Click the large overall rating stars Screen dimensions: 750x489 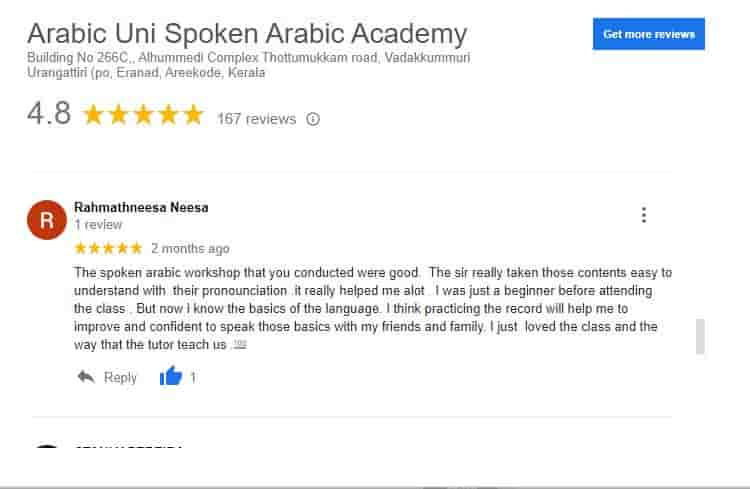tap(143, 115)
